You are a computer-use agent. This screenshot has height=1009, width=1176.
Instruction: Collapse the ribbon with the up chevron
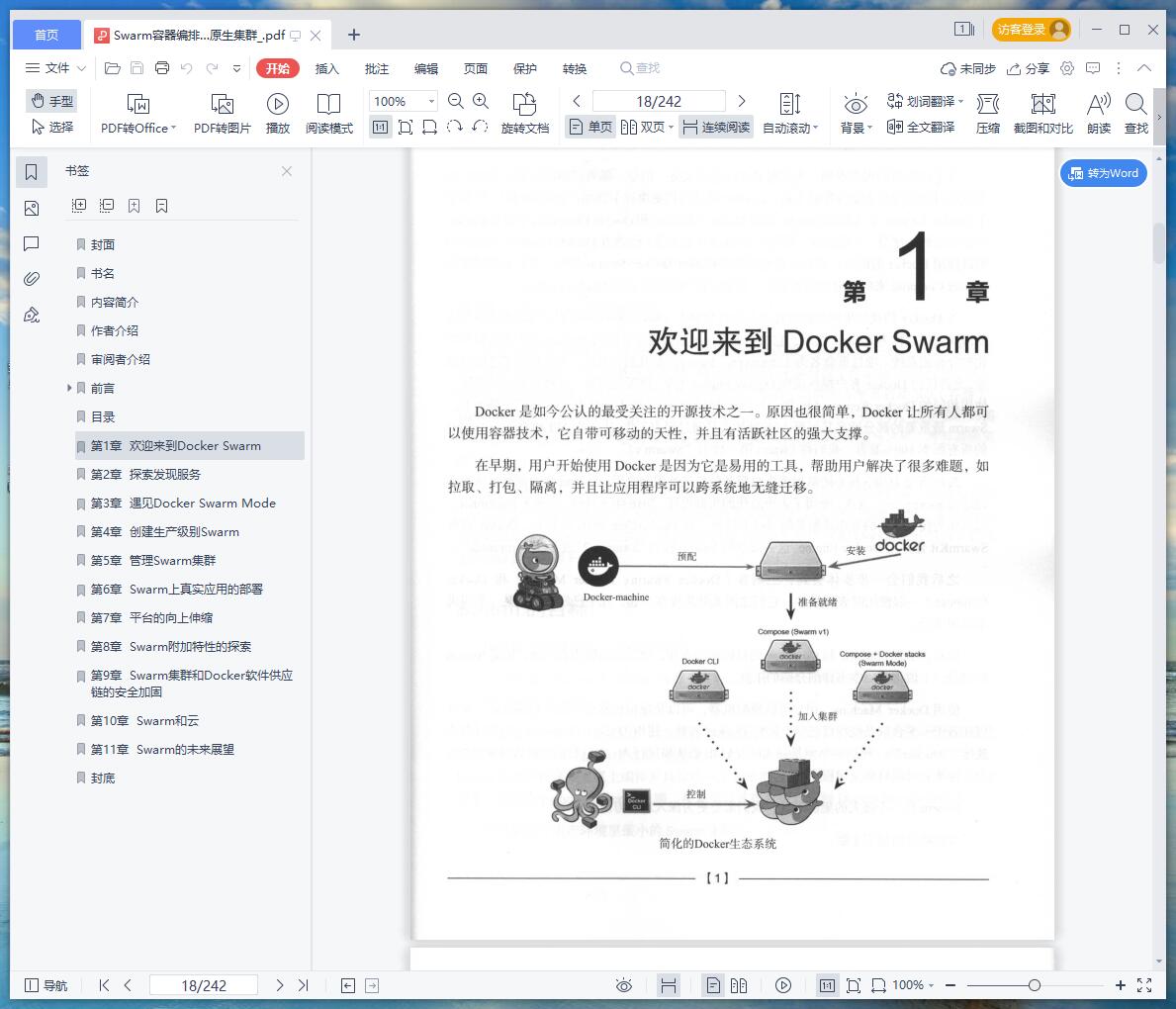(1143, 68)
